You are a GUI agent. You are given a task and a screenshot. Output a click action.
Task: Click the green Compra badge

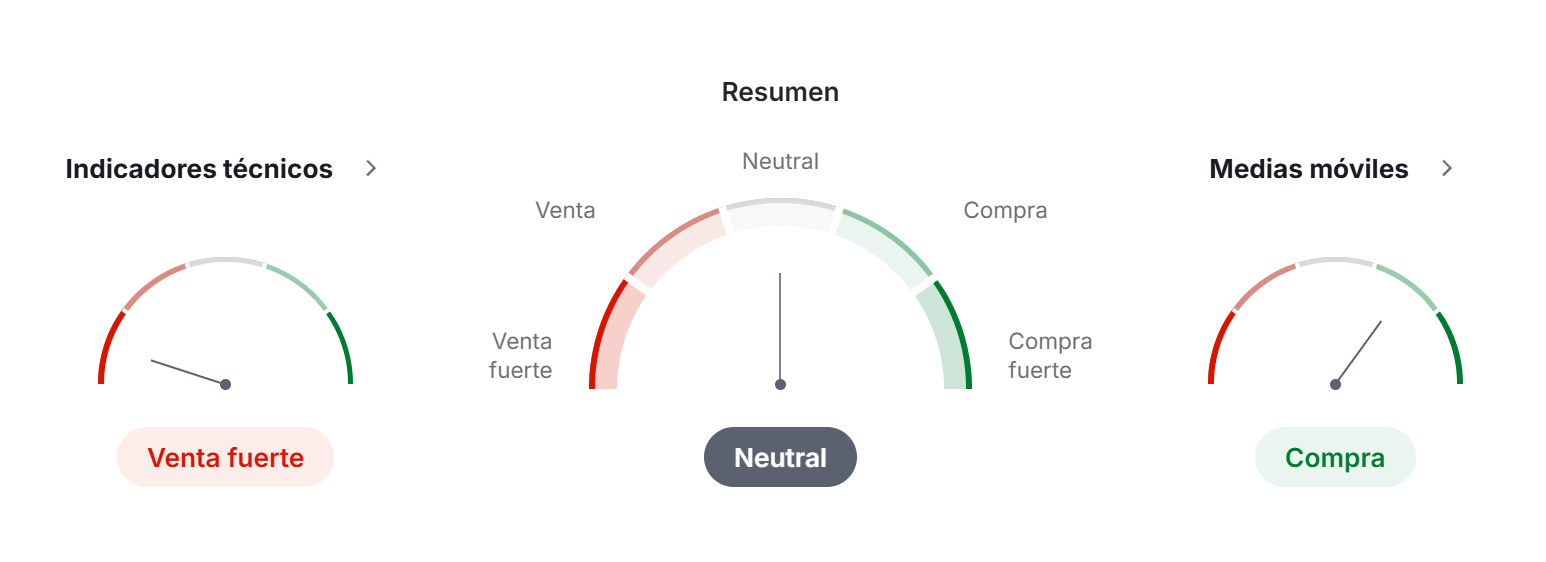1334,457
